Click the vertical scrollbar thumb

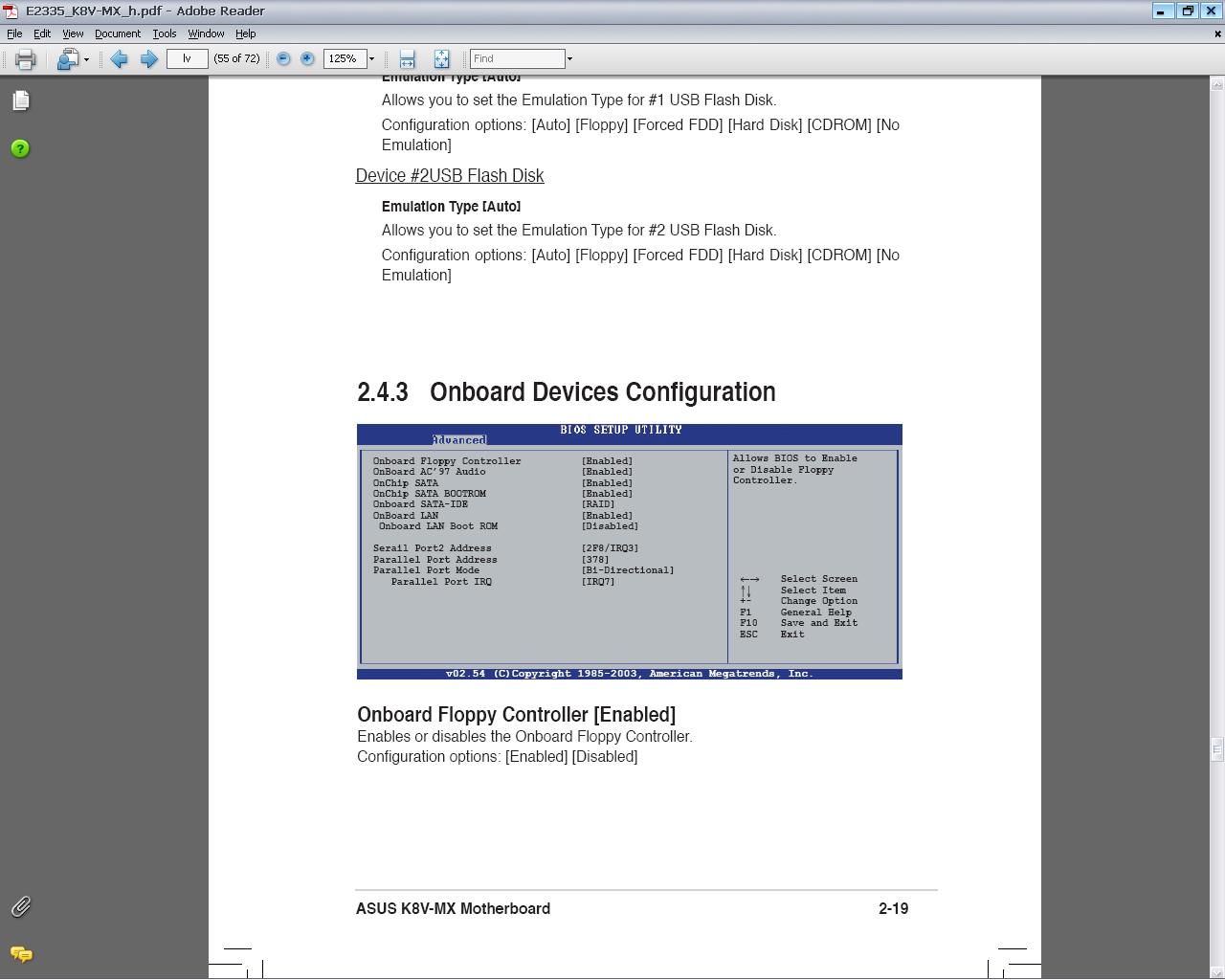click(x=1217, y=749)
